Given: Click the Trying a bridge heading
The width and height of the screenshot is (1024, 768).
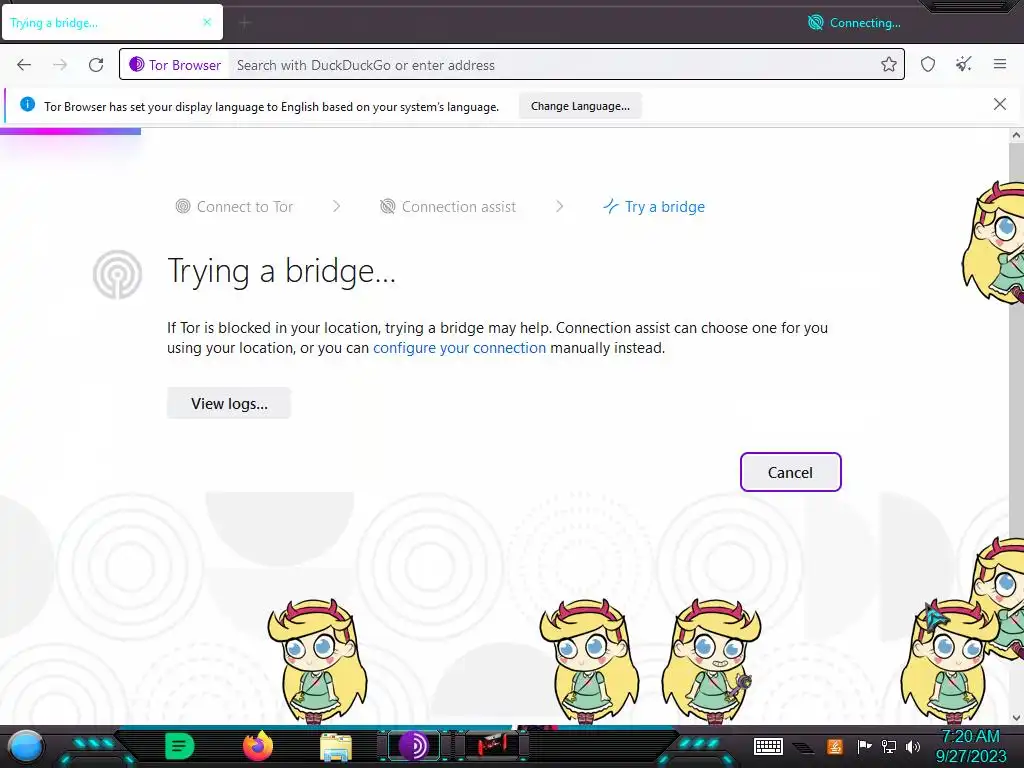Looking at the screenshot, I should pos(281,272).
